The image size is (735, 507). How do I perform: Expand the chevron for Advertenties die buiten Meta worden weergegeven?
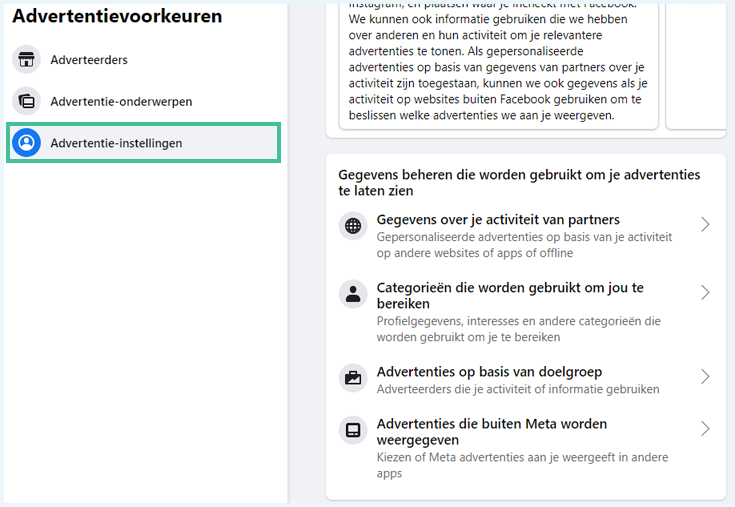click(705, 428)
